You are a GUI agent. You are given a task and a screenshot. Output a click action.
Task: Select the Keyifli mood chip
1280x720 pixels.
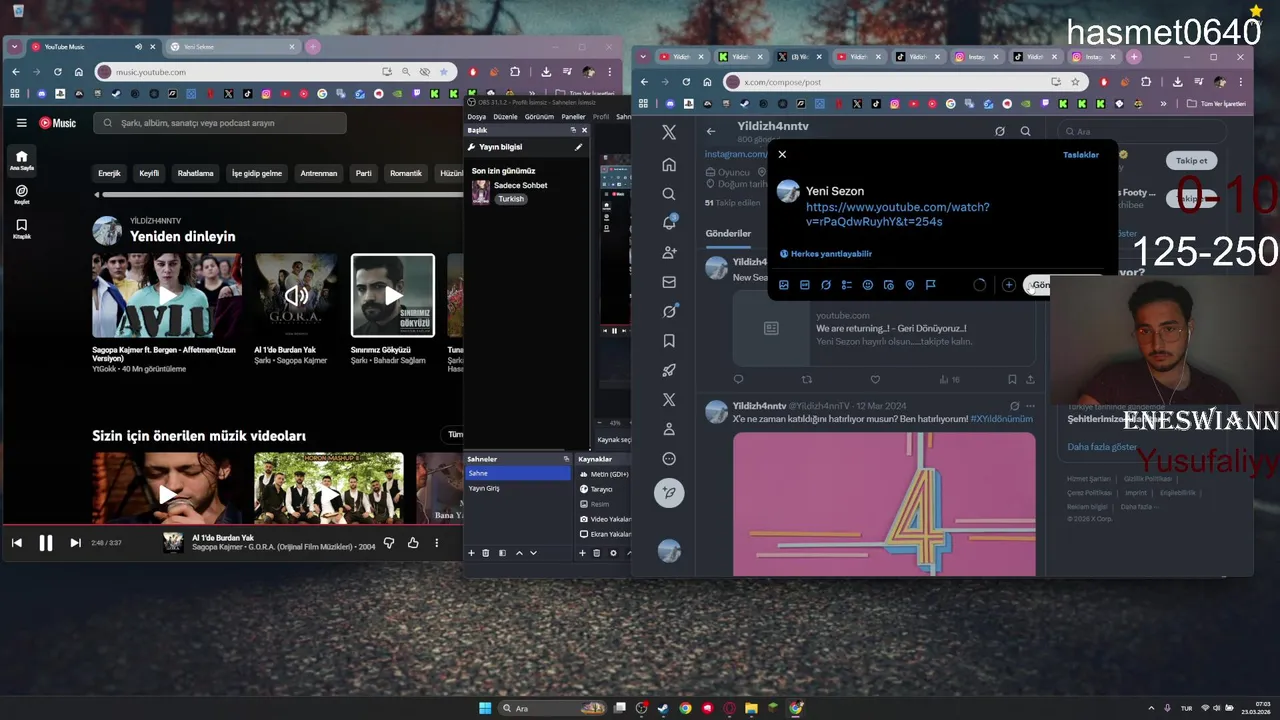pyautogui.click(x=149, y=173)
